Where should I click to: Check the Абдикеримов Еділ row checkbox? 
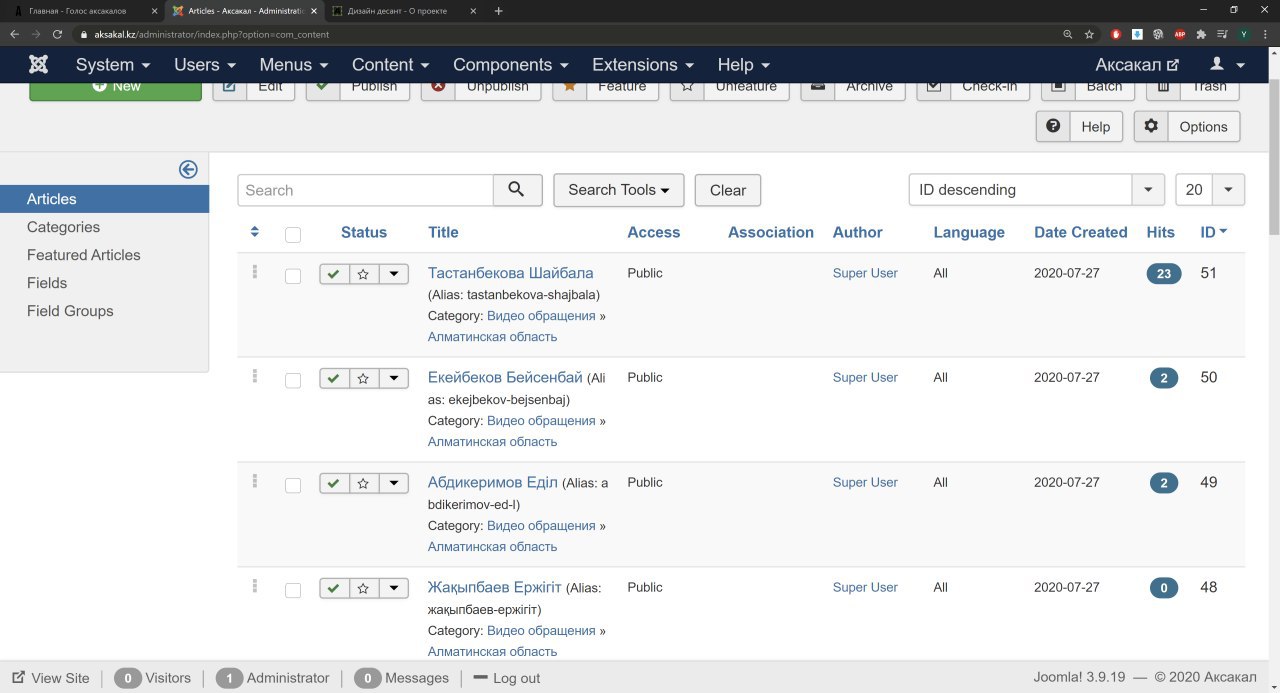tap(293, 485)
